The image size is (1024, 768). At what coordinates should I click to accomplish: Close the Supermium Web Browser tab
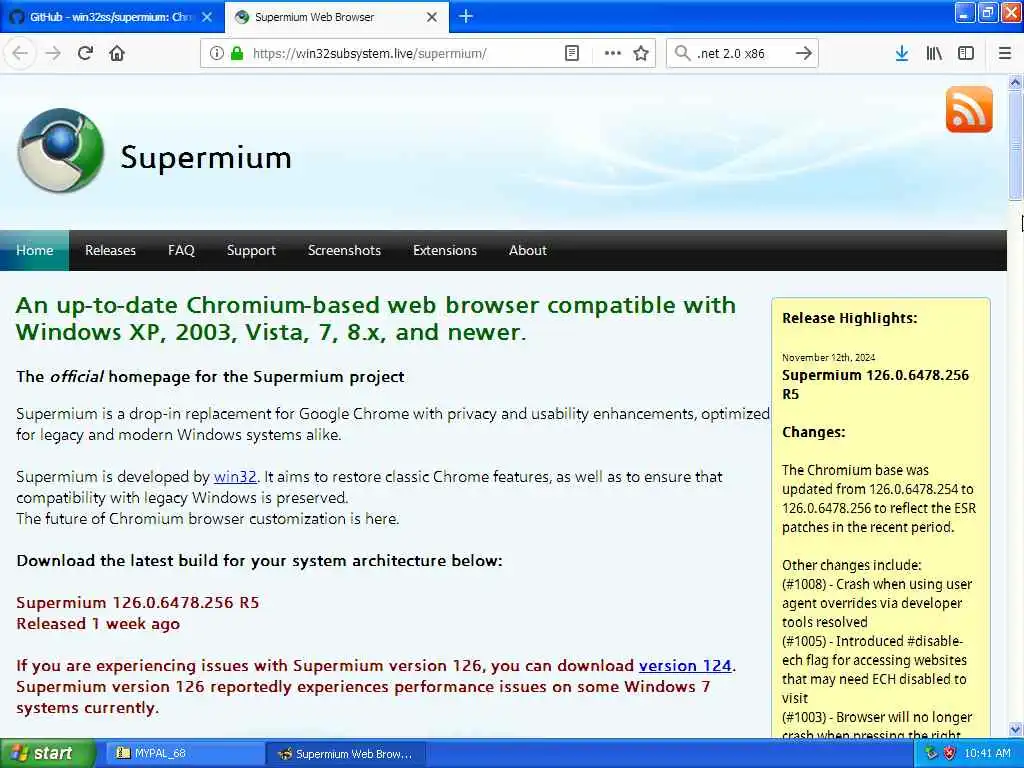pyautogui.click(x=432, y=17)
